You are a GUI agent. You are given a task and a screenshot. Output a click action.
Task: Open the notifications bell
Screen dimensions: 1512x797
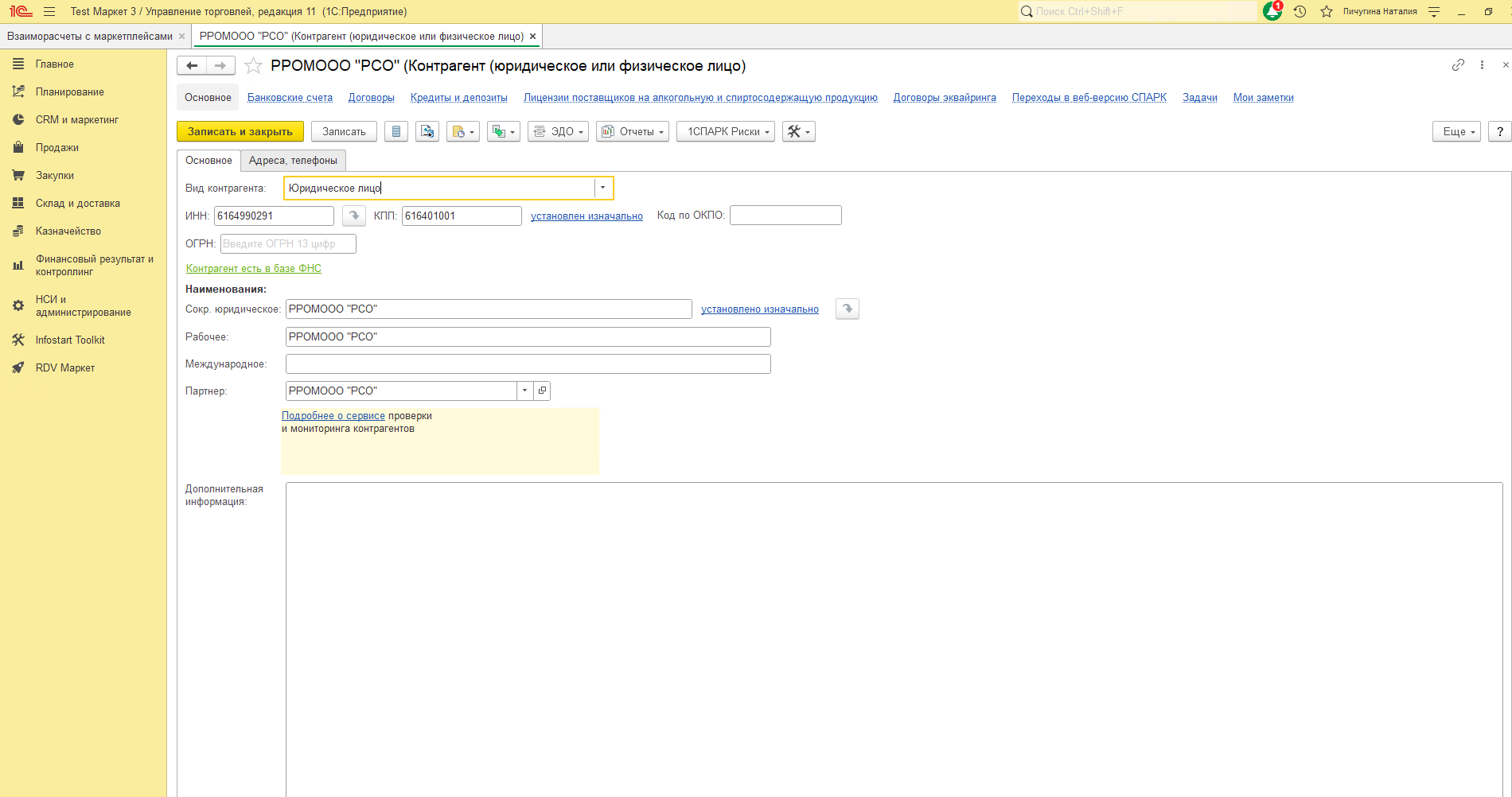click(x=1272, y=11)
